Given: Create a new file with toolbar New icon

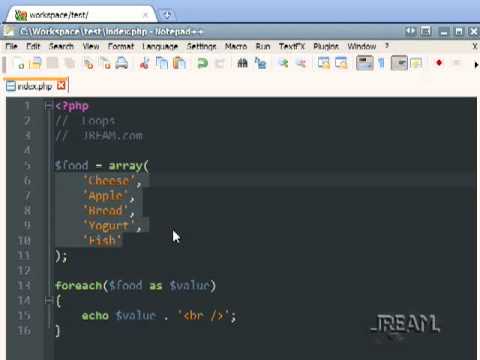Looking at the screenshot, I should 19,63.
